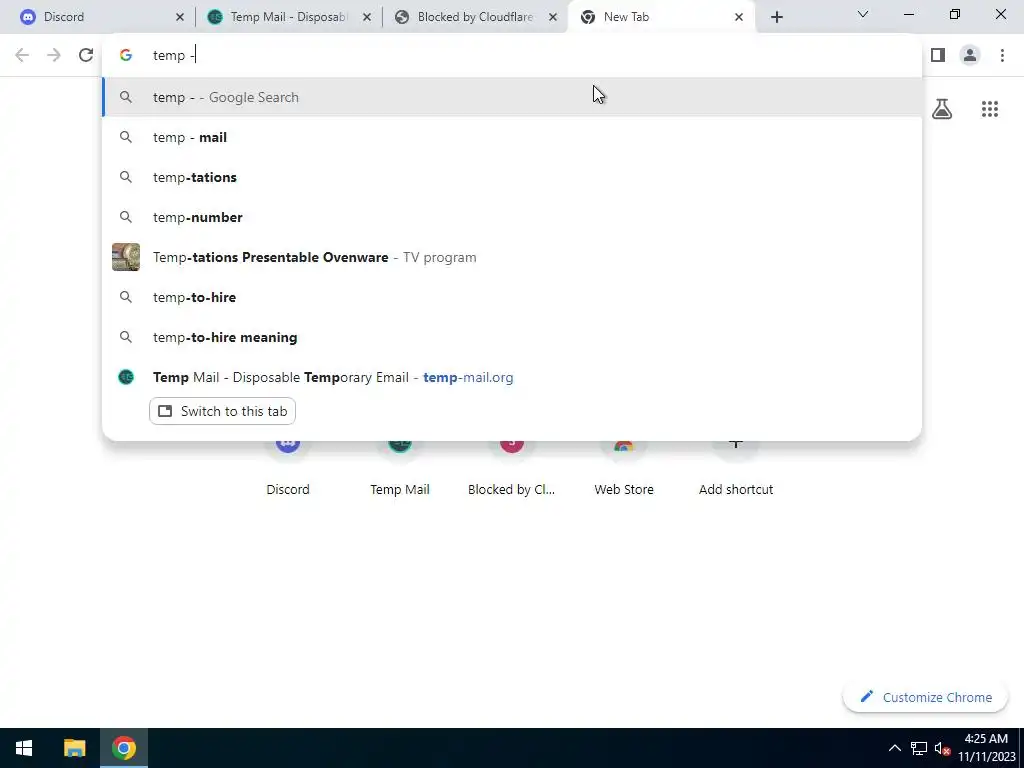Select 'temp - - Google Search' suggestion
Viewport: 1024px width, 768px height.
click(x=512, y=97)
